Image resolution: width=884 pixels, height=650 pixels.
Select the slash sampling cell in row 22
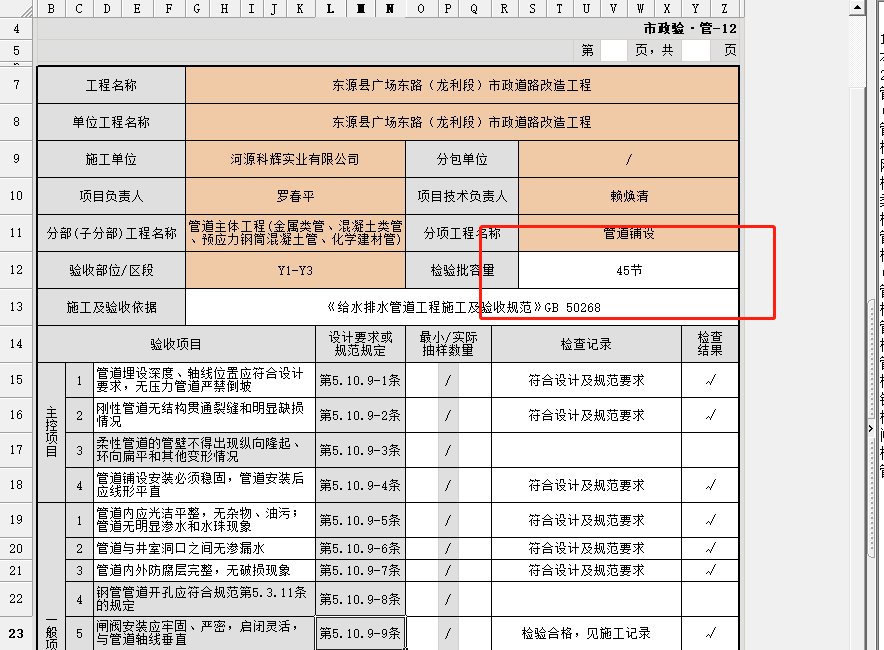coord(448,599)
